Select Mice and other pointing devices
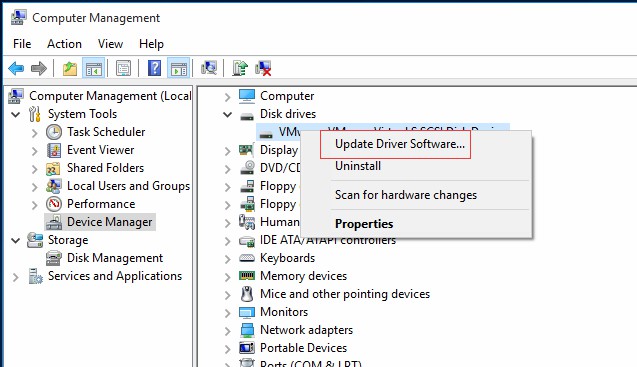The image size is (637, 367). 345,294
